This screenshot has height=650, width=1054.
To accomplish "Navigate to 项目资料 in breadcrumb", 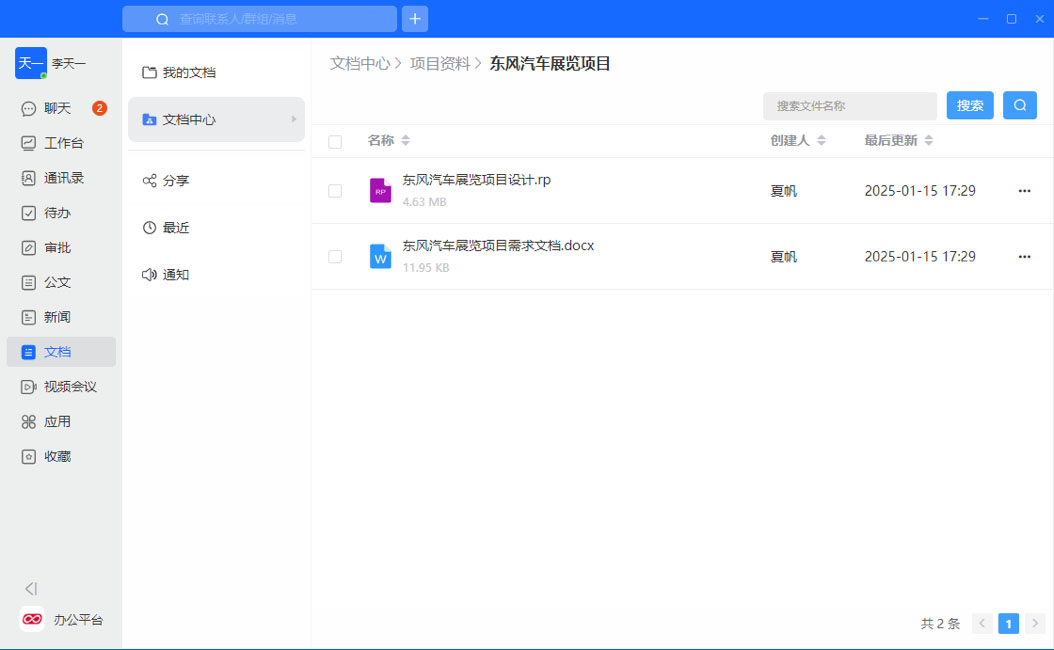I will 439,64.
